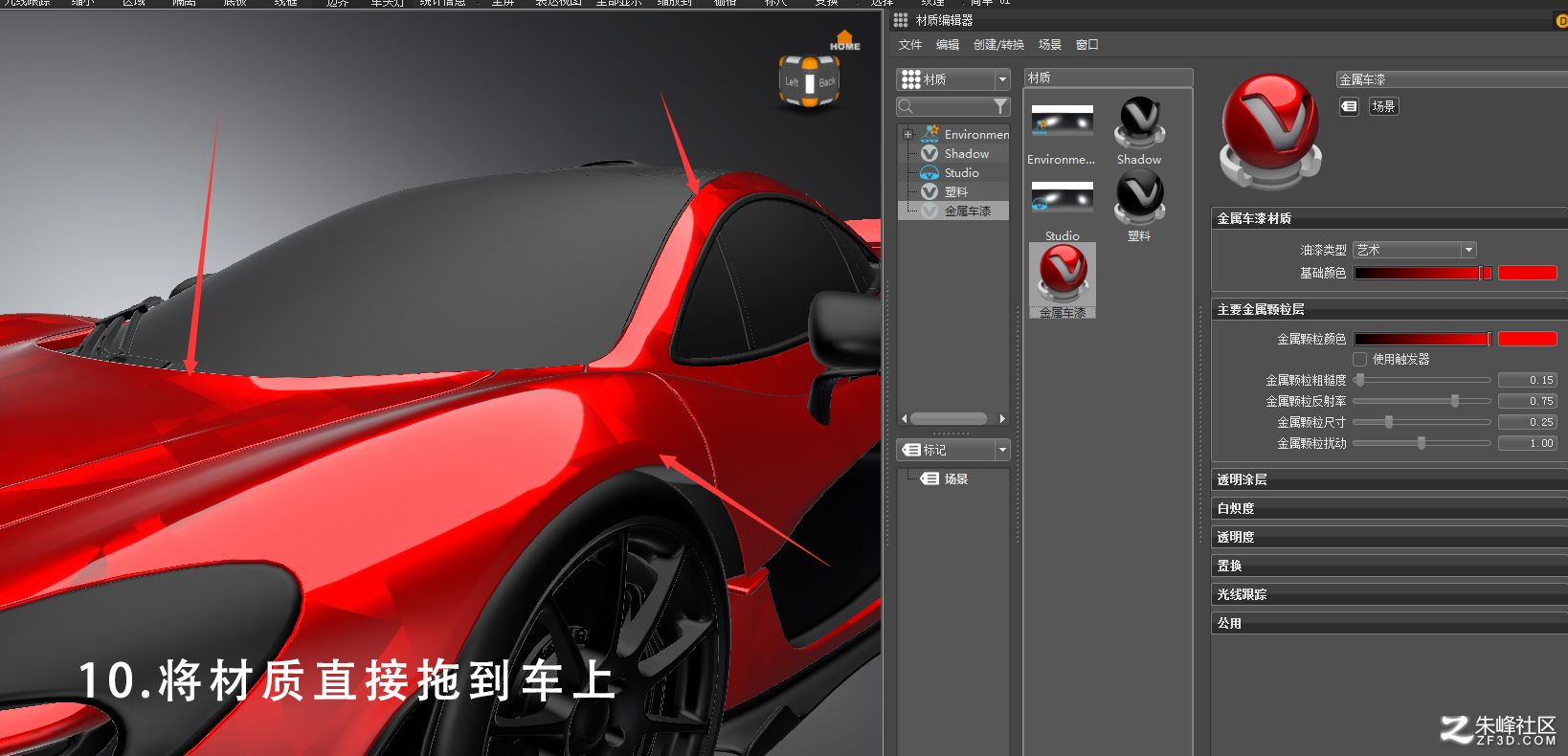Click the material name field 金属车漆

[1451, 79]
